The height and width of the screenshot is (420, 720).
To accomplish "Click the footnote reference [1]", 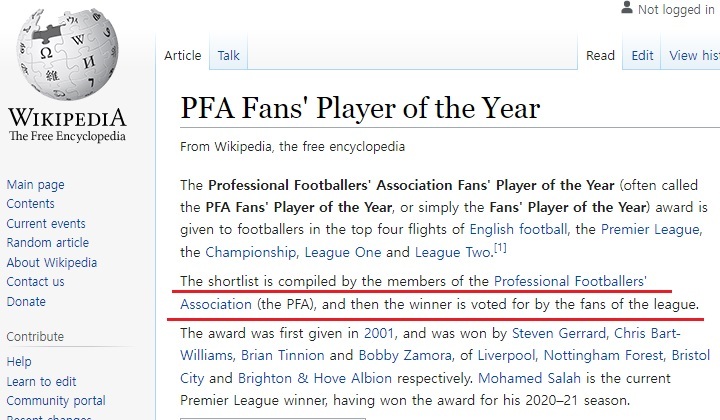I will (500, 248).
